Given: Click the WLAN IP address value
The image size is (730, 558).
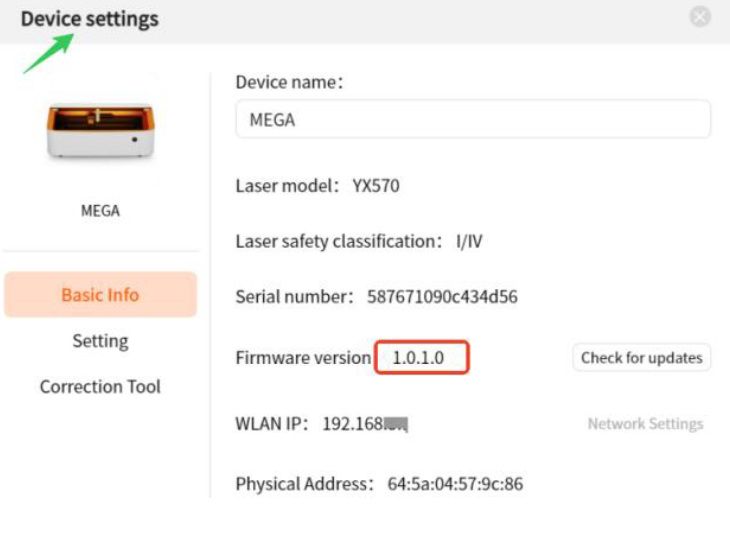Looking at the screenshot, I should 365,424.
